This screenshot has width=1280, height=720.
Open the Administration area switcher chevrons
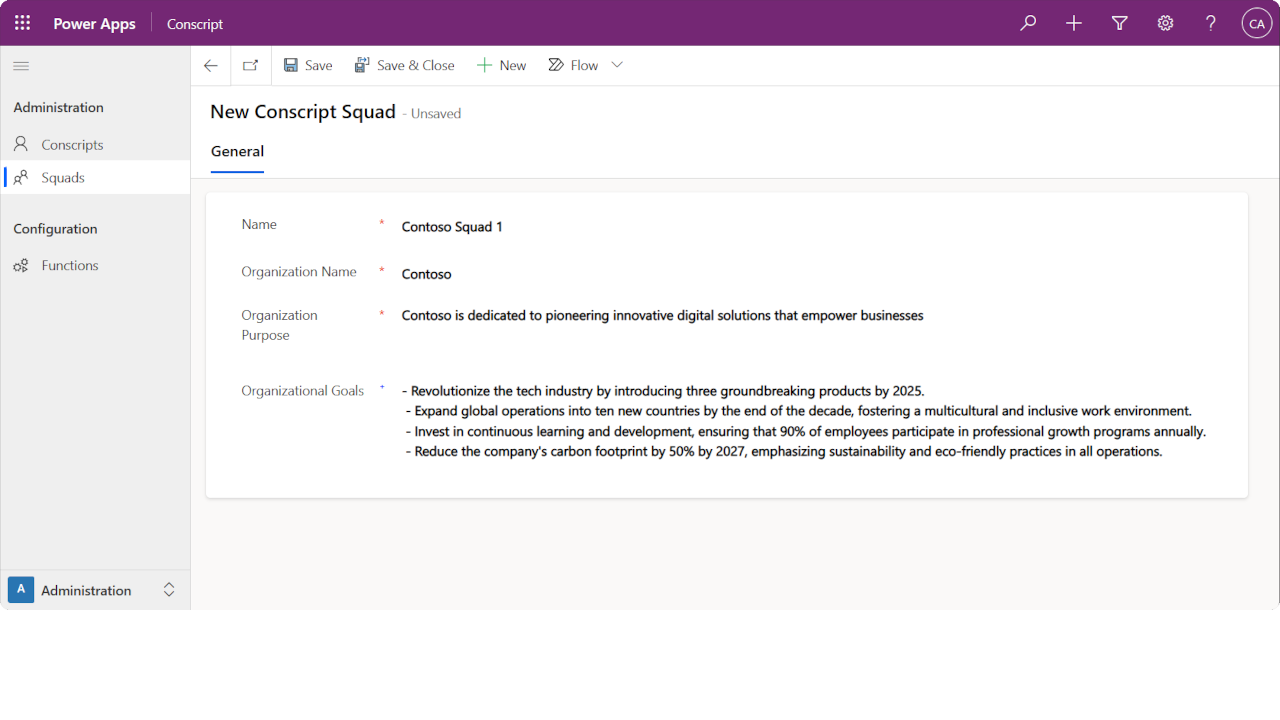[169, 590]
